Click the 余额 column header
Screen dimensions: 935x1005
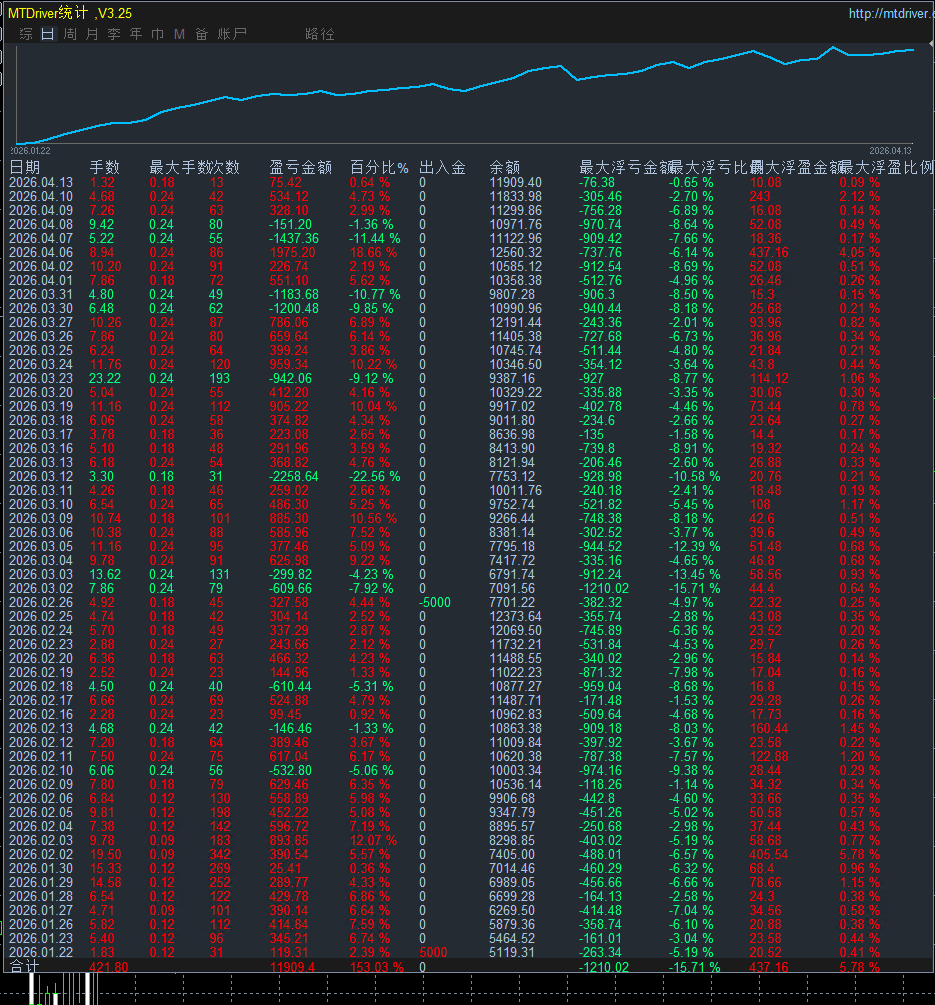click(504, 167)
